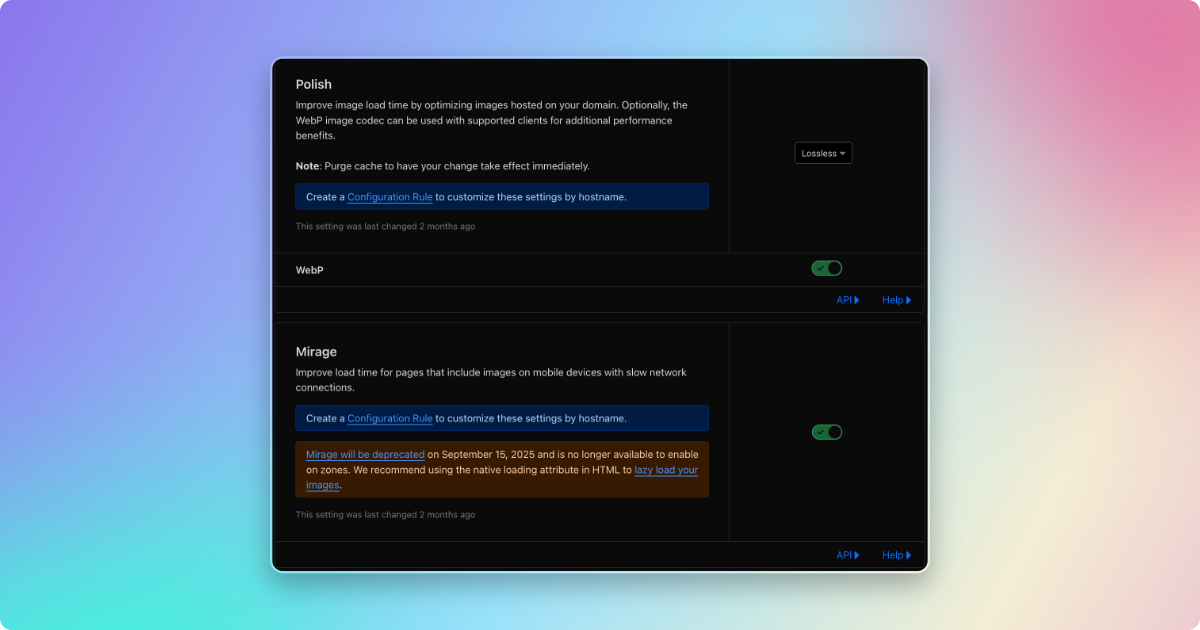Click the orange deprecation date text
Screen dimensions: 1200x630
480,454
